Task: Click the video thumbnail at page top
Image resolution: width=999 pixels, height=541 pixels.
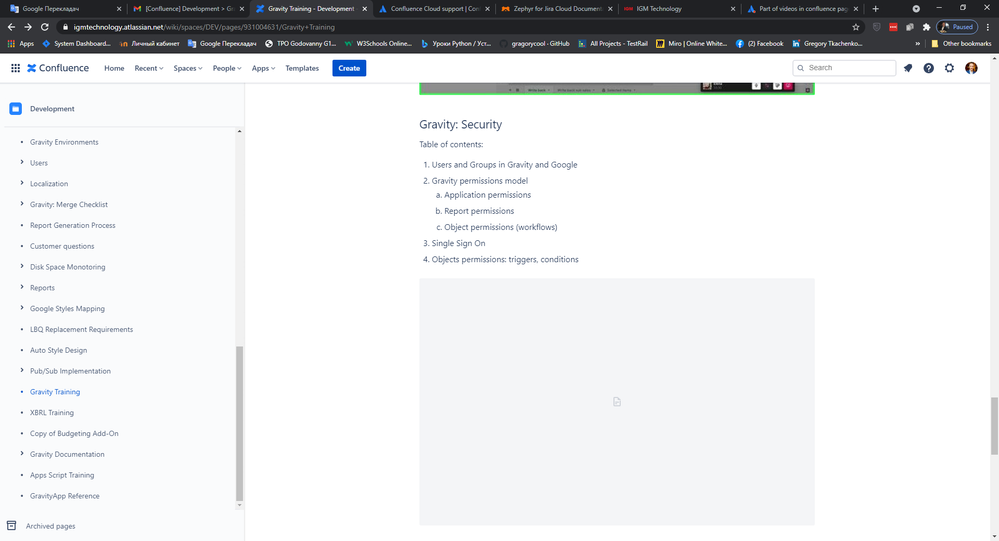Action: pos(617,89)
